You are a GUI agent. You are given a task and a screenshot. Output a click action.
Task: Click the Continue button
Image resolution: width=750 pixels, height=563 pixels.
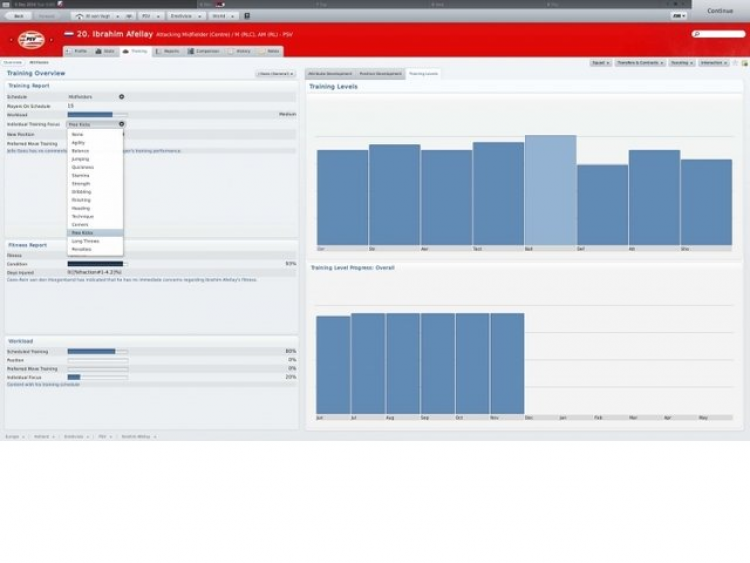(720, 11)
